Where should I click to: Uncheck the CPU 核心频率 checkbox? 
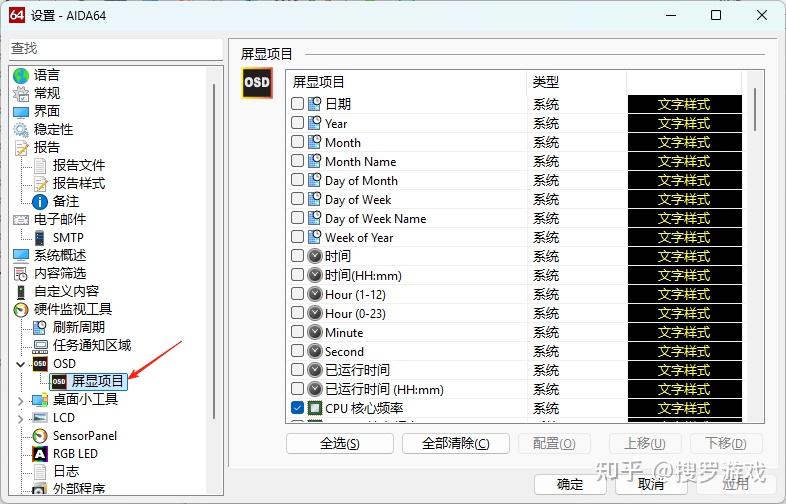(297, 408)
